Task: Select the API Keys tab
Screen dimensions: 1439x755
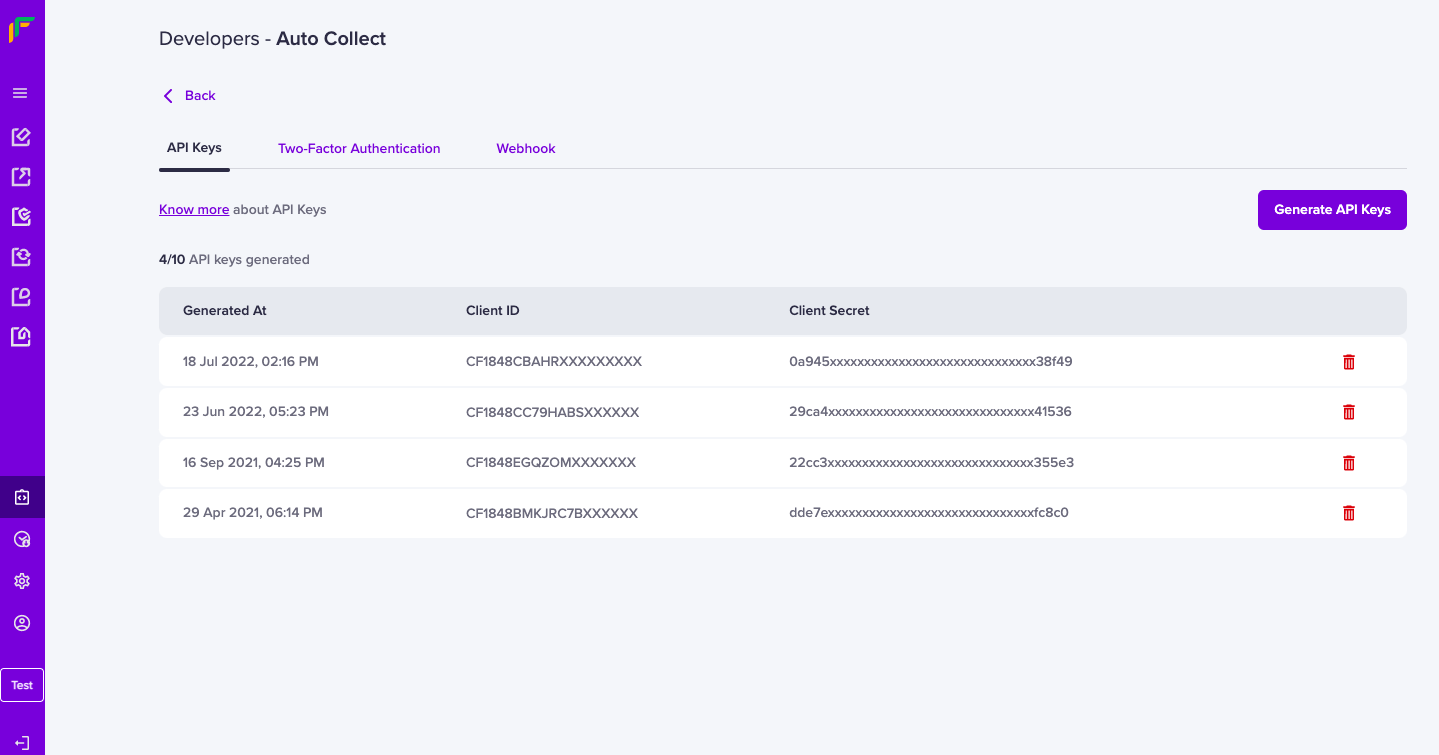Action: (x=194, y=148)
